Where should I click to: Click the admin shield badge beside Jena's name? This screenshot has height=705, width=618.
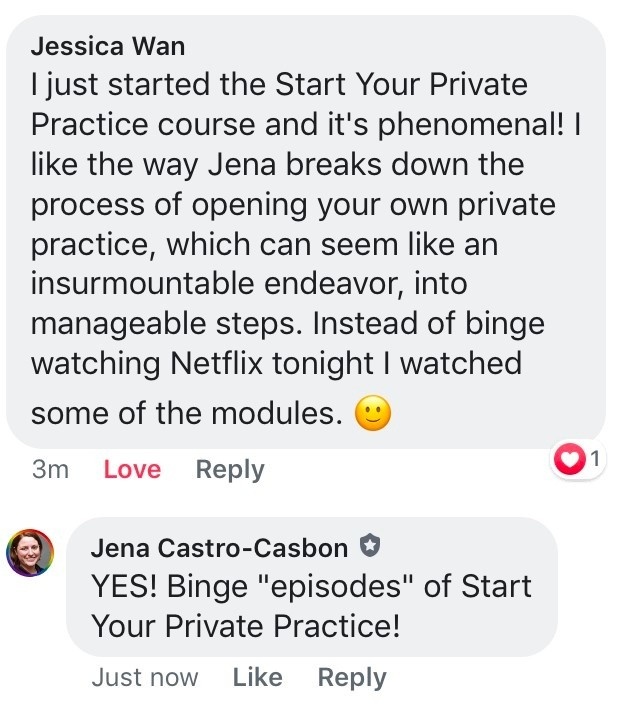tap(370, 546)
